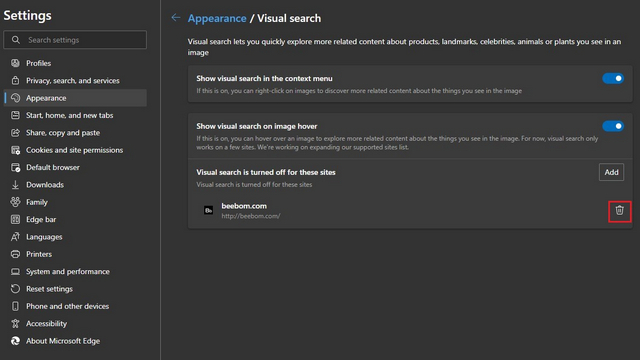Click the Start, home, and new tabs icon

[x=16, y=115]
